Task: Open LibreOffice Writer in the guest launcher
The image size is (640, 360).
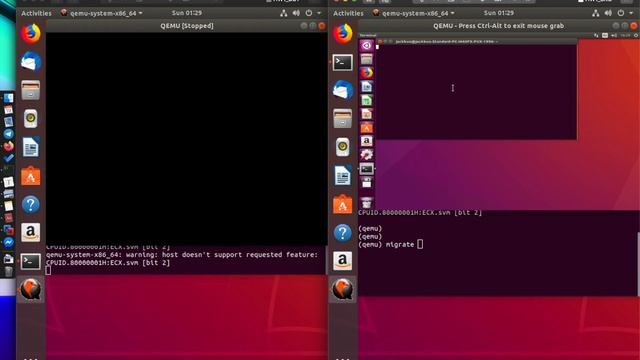Action: [367, 86]
